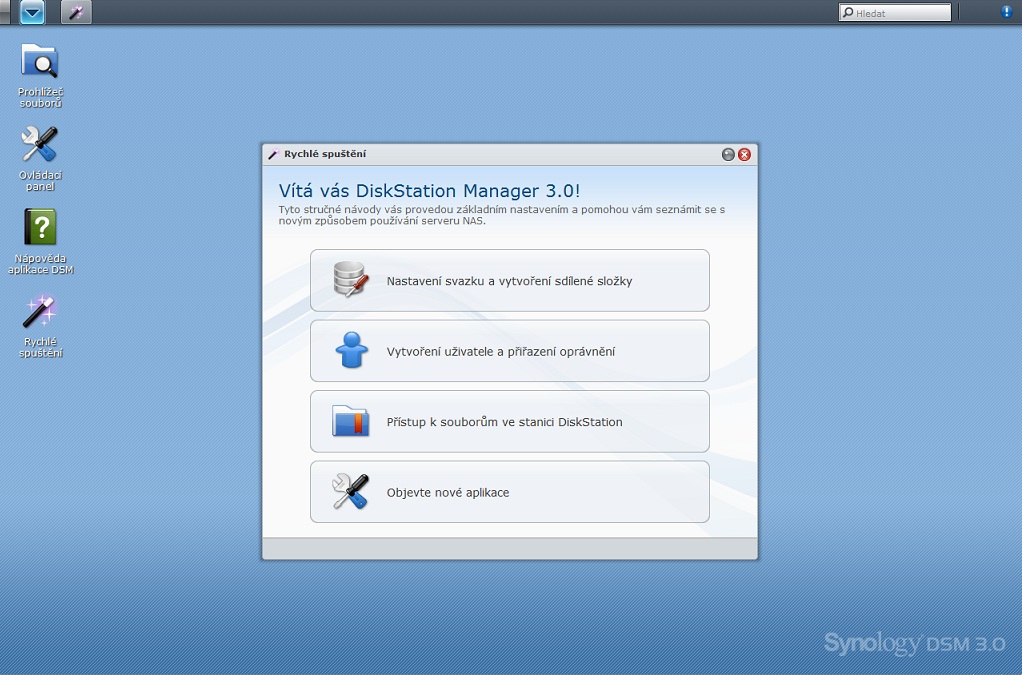Select 'Přístup k souborům ve stanici DiskStation' text
The height and width of the screenshot is (675, 1022).
504,422
